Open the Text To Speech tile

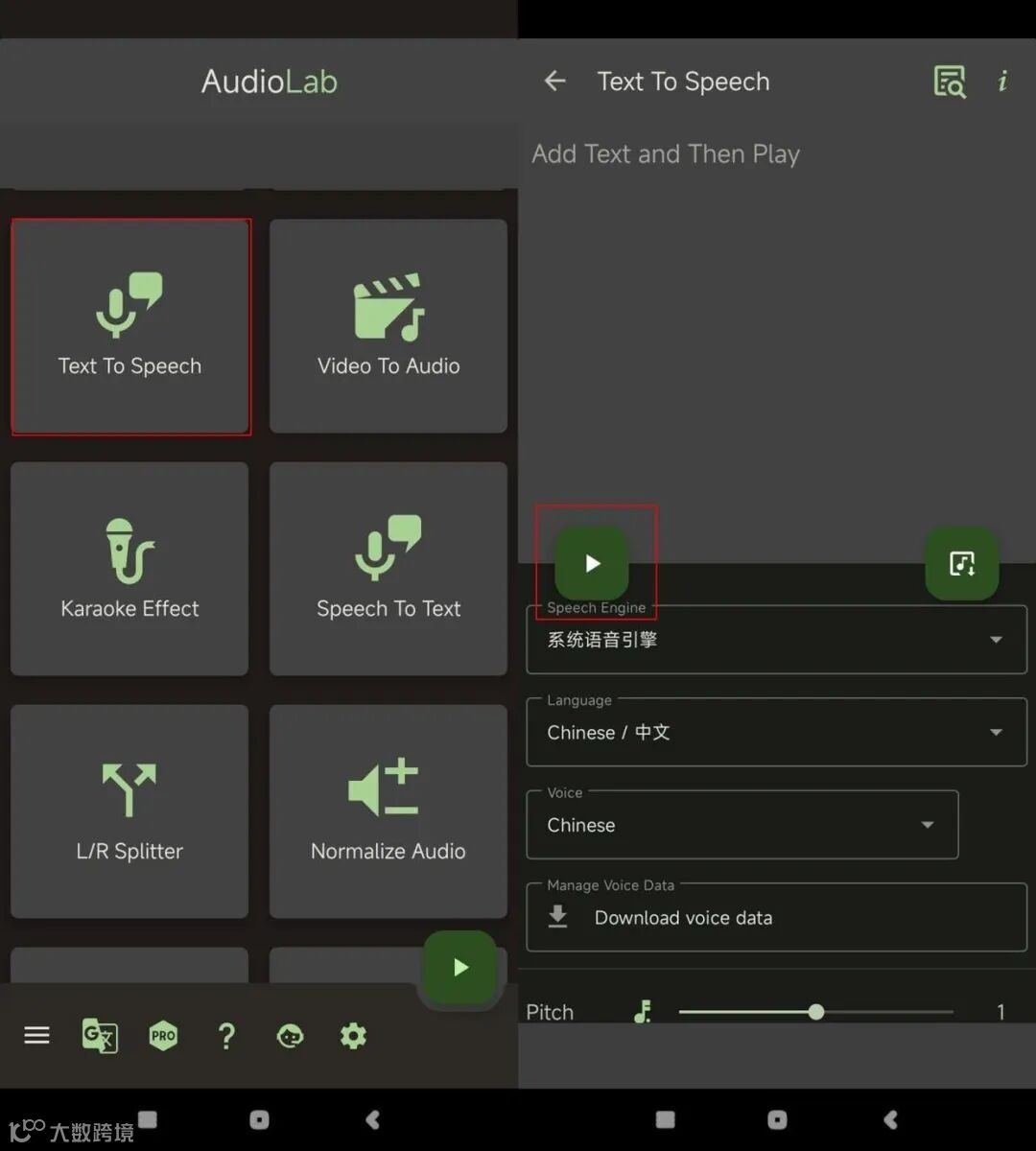coord(130,326)
